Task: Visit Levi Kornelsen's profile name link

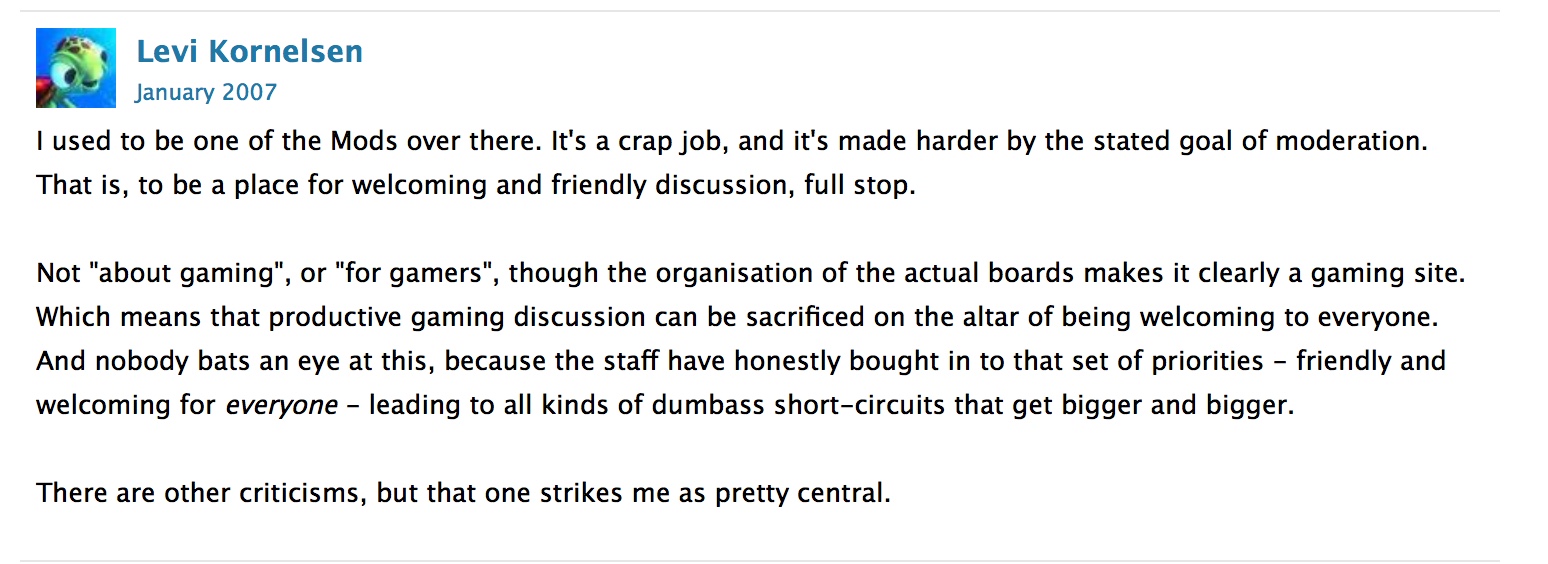Action: tap(249, 51)
